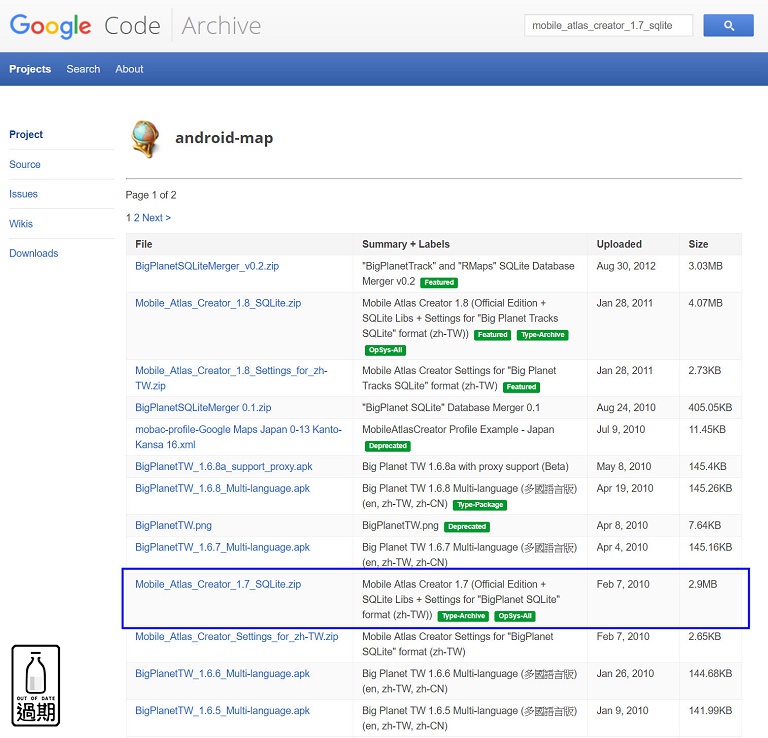The image size is (768, 738).
Task: Select Downloads in the left sidebar
Action: [x=34, y=253]
